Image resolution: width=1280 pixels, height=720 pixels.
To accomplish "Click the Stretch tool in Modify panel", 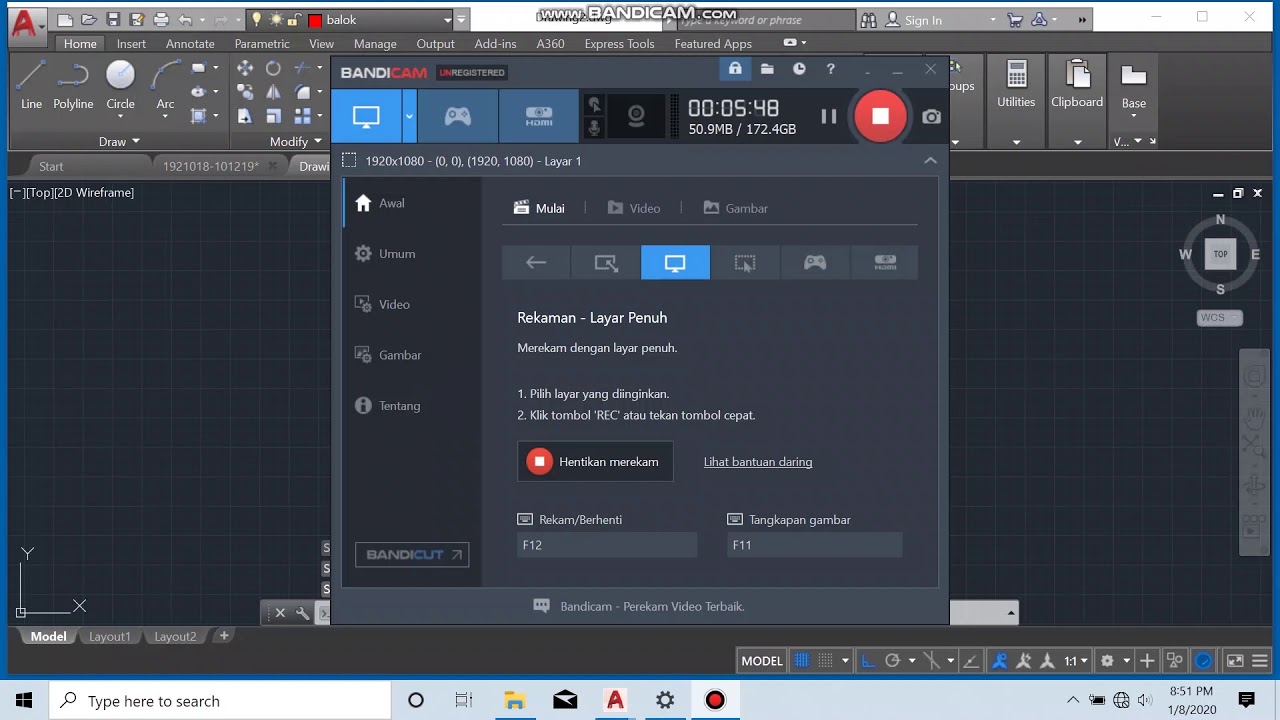I will (245, 116).
